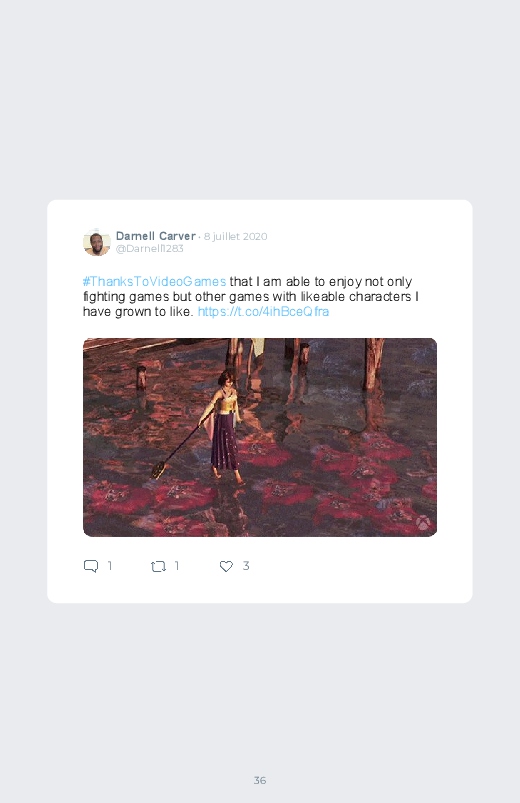This screenshot has width=520, height=803.
Task: Click the page number 36
Action: click(260, 780)
